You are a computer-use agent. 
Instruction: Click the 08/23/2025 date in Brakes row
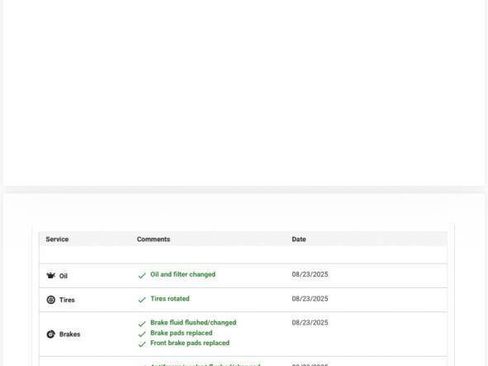point(310,323)
